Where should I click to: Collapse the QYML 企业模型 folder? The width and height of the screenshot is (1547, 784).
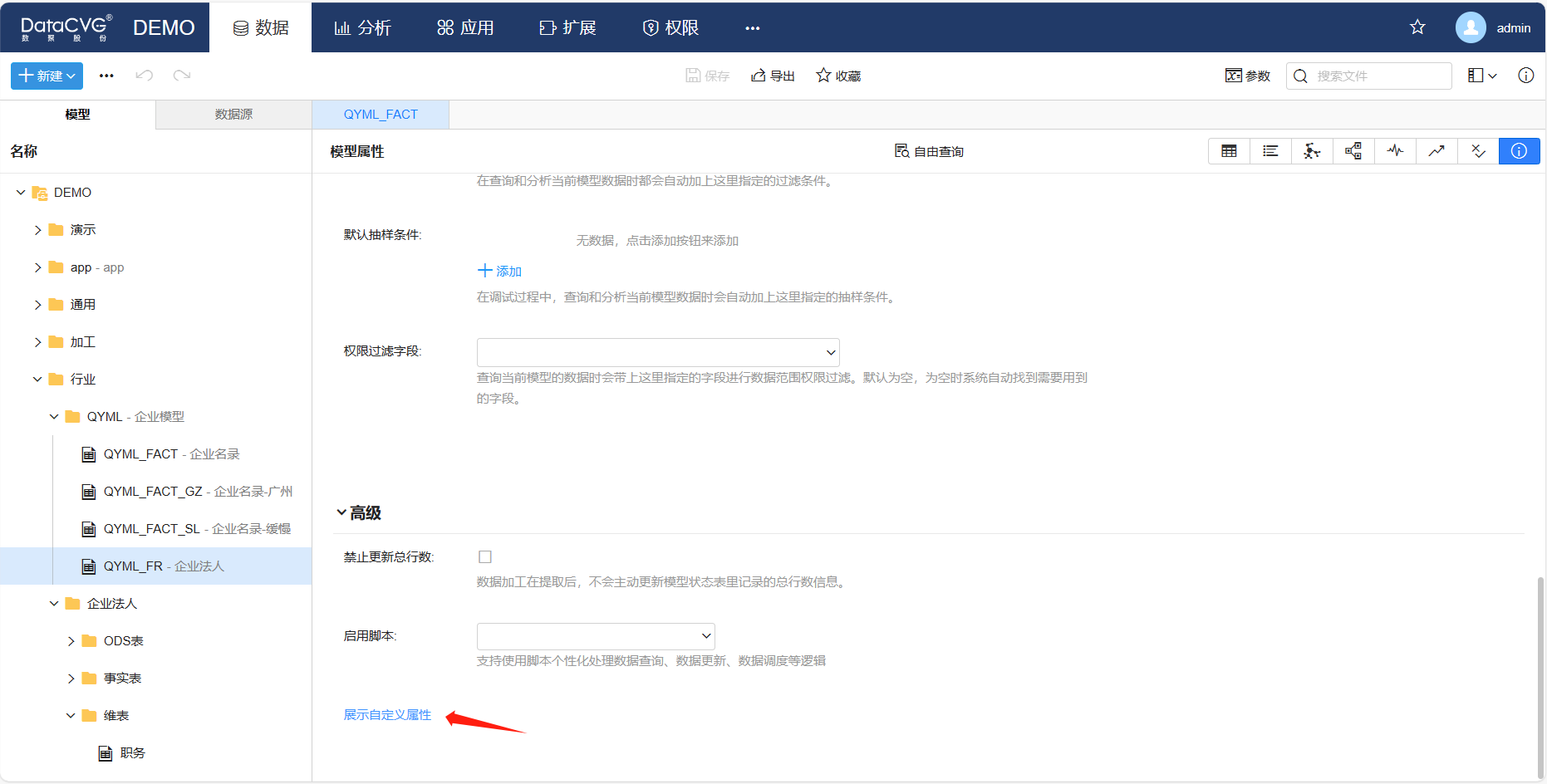tap(54, 417)
